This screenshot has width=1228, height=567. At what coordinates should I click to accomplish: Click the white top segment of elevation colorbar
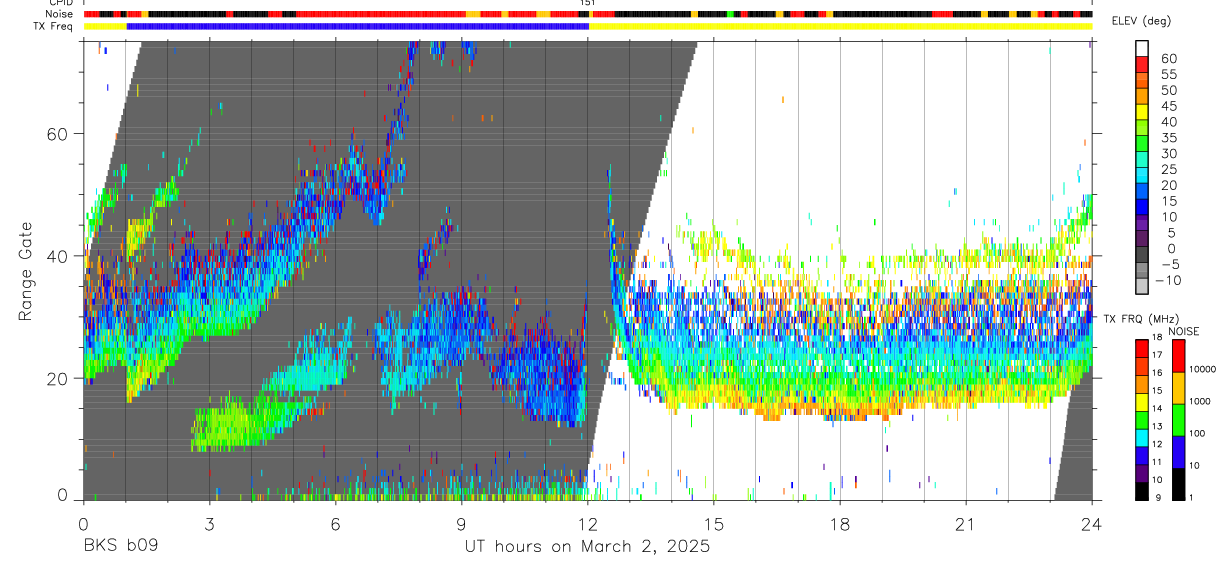[1141, 47]
